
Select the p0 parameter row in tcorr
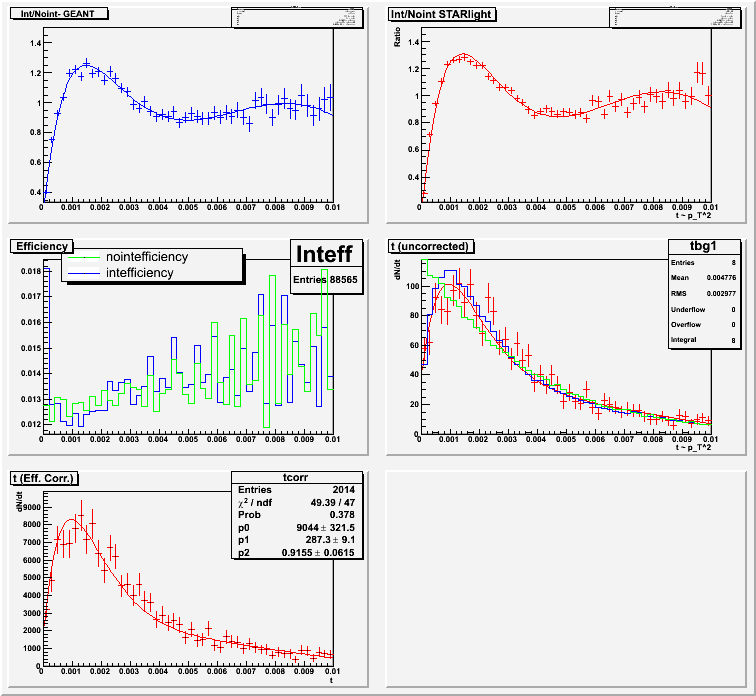(x=294, y=526)
